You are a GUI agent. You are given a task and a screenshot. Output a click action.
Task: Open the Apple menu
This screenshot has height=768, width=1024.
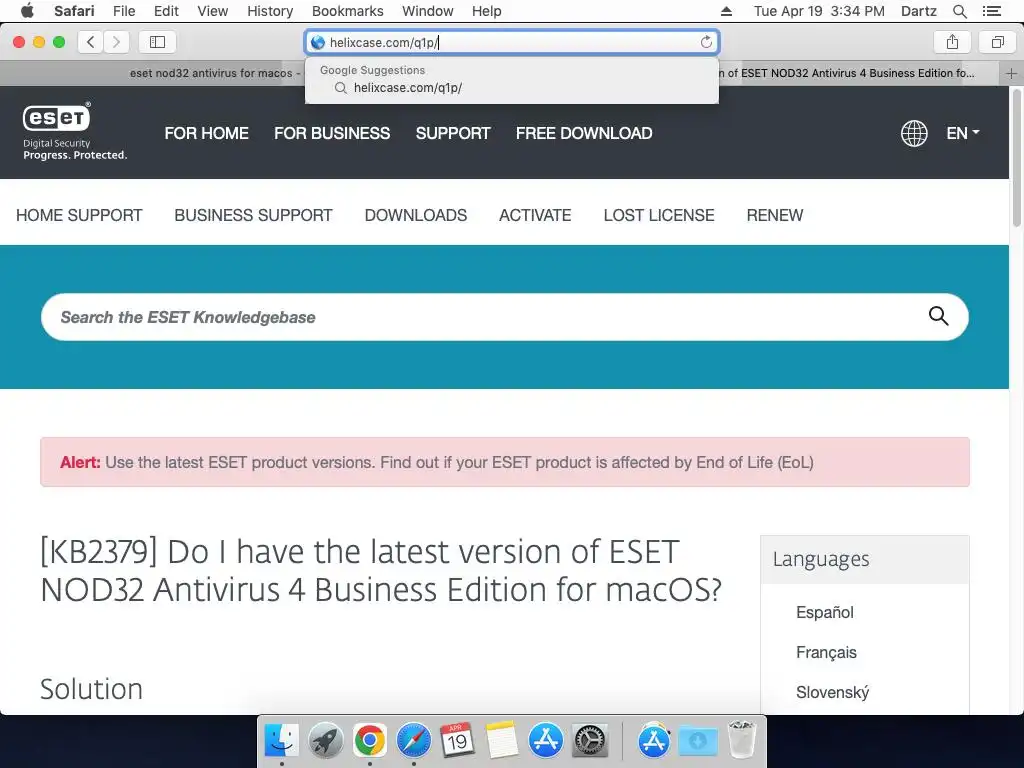tap(27, 10)
